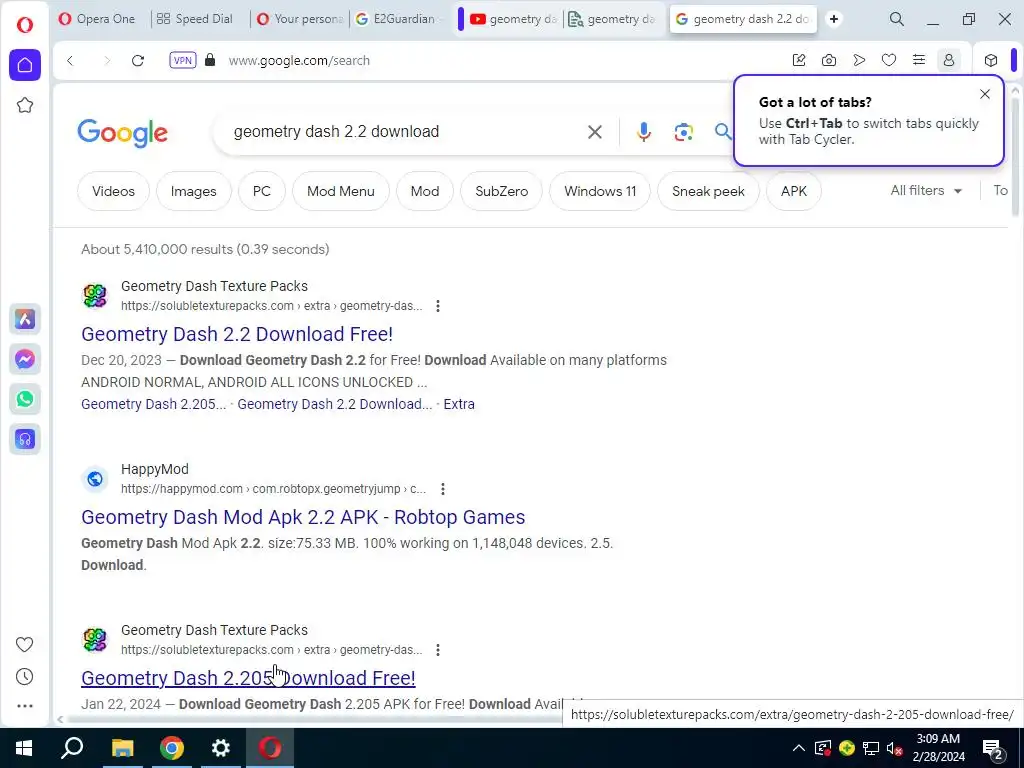Search by image with Google Lens icon

683,132
